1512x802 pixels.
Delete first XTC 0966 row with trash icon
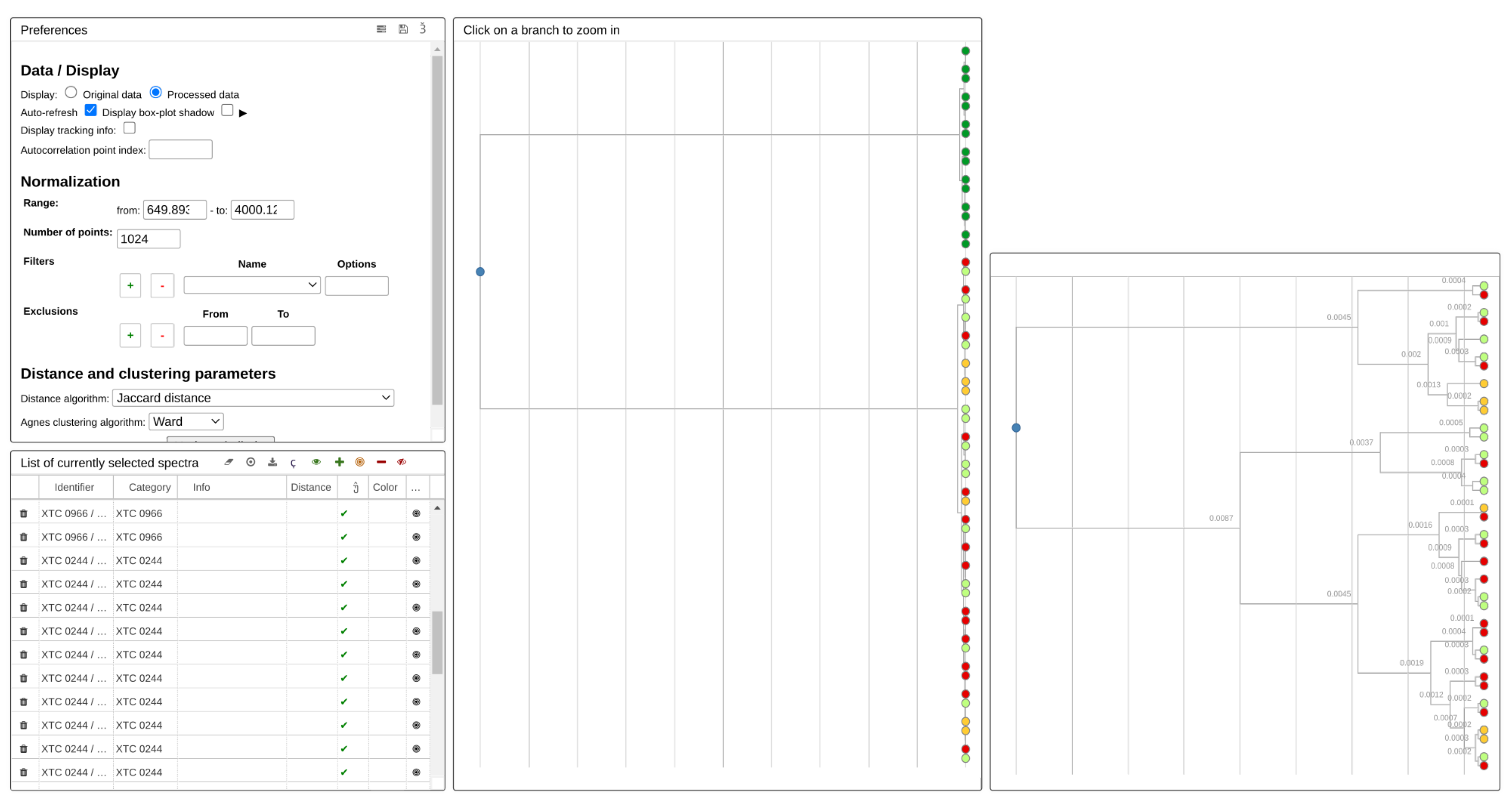point(24,513)
